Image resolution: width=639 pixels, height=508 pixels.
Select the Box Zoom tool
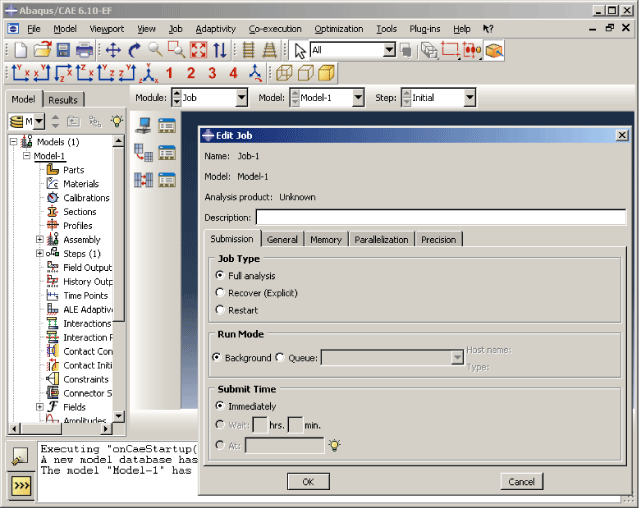click(x=176, y=50)
